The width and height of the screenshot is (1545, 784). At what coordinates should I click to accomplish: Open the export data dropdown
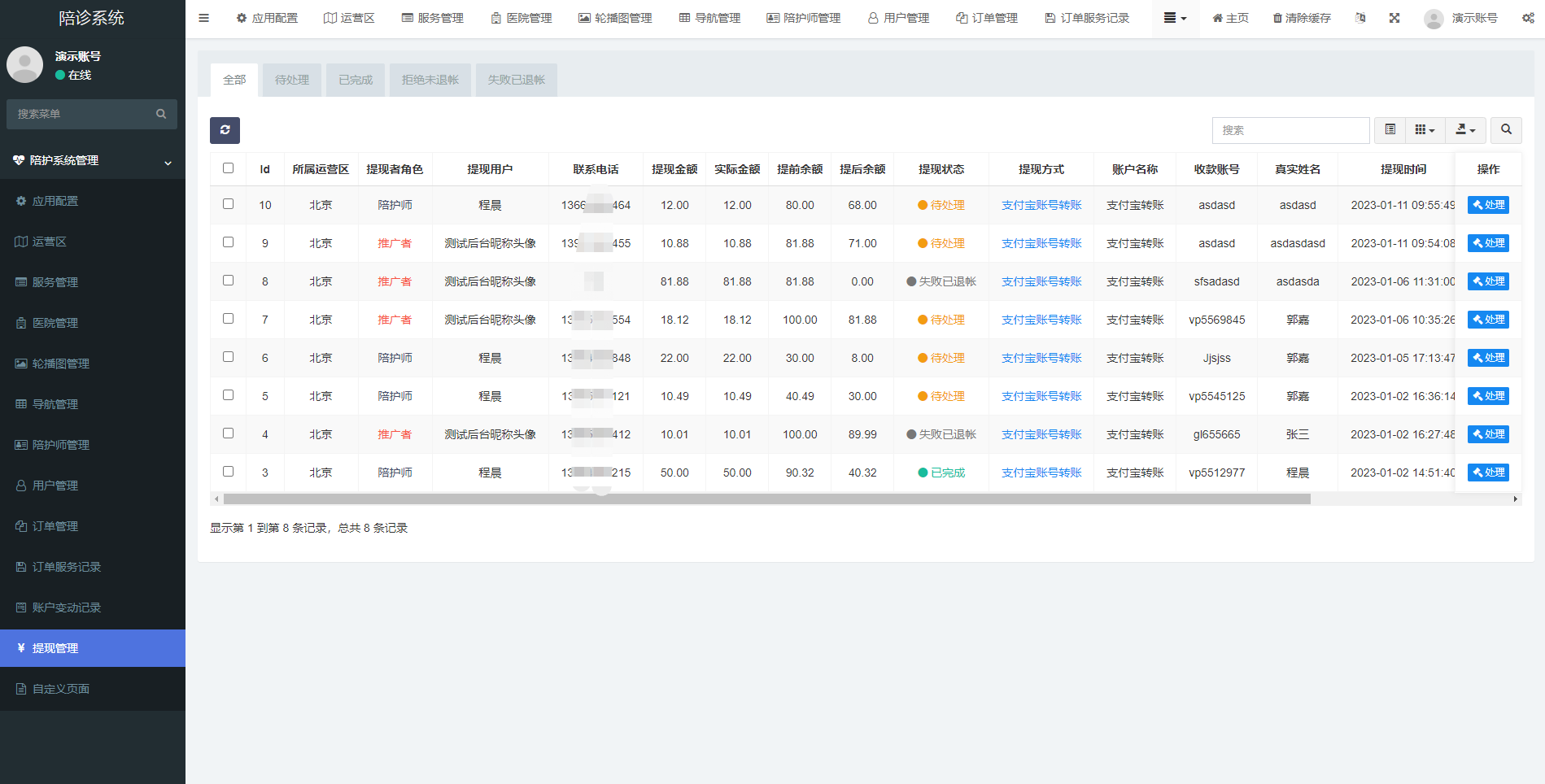[1465, 130]
